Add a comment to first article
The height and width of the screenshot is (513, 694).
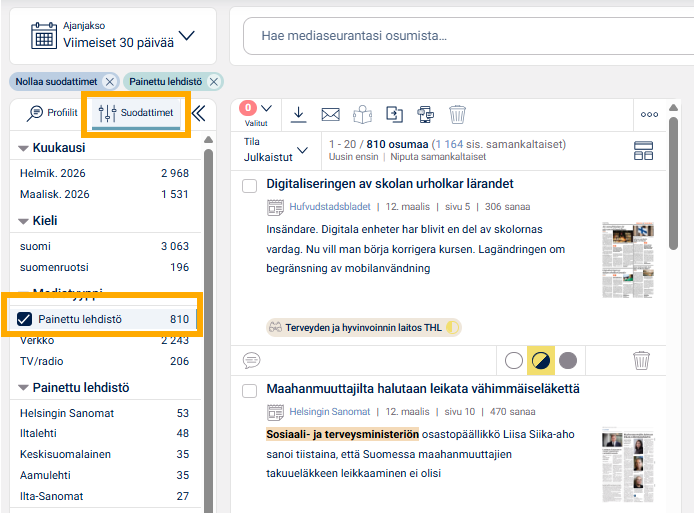click(251, 360)
